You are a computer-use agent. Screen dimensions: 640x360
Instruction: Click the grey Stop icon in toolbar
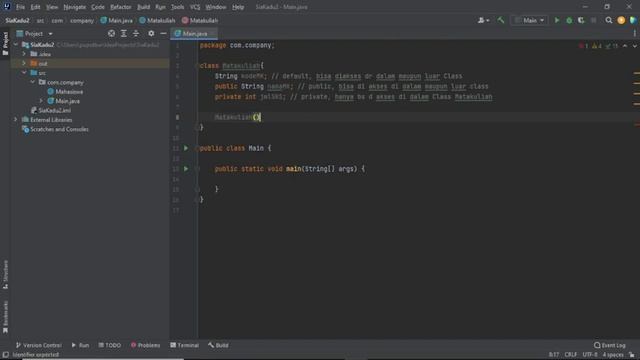(593, 20)
